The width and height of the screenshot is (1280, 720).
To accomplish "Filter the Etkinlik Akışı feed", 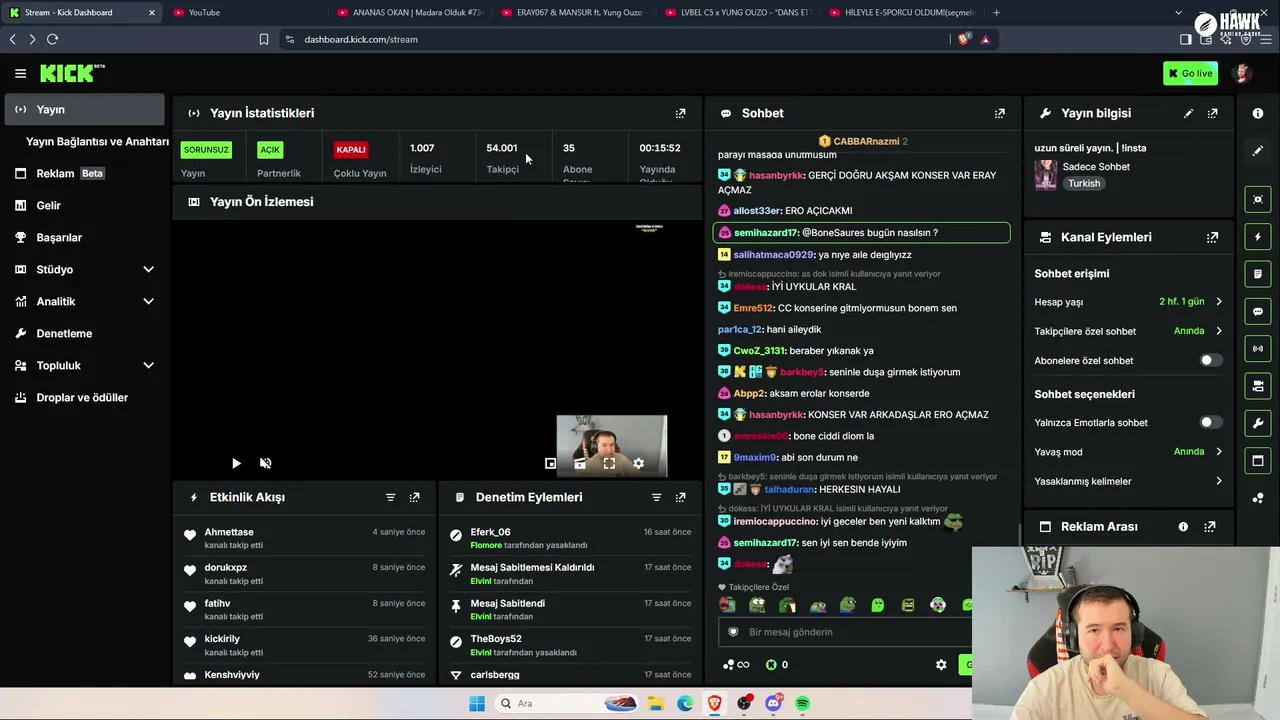I will click(x=391, y=497).
